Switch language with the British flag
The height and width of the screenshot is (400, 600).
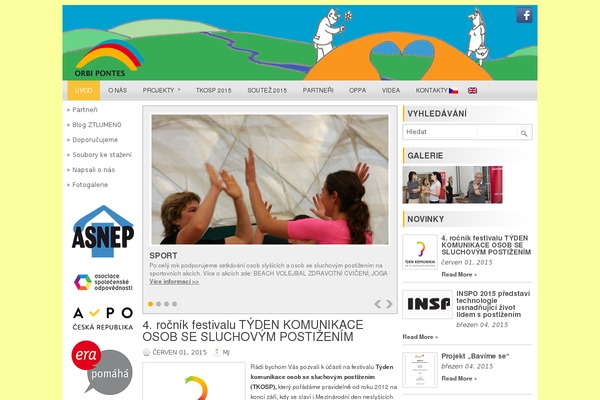pos(473,91)
